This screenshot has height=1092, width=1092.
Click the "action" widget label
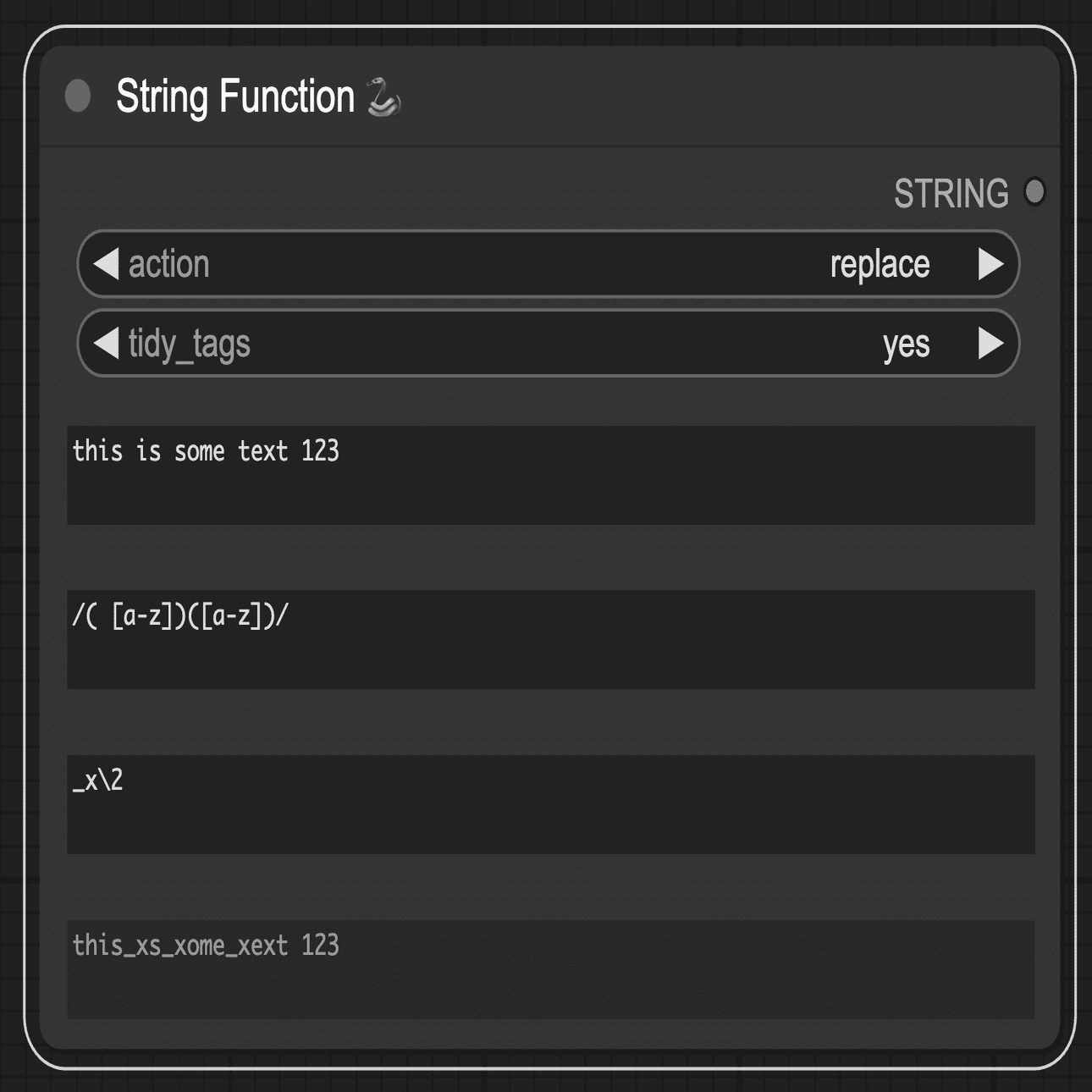[x=168, y=265]
